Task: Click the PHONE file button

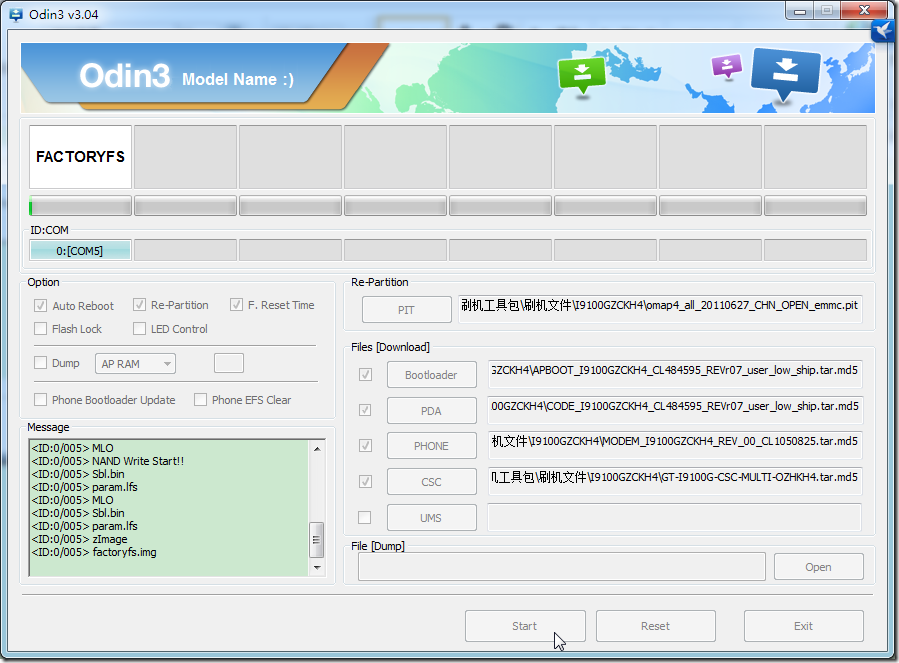Action: click(432, 446)
